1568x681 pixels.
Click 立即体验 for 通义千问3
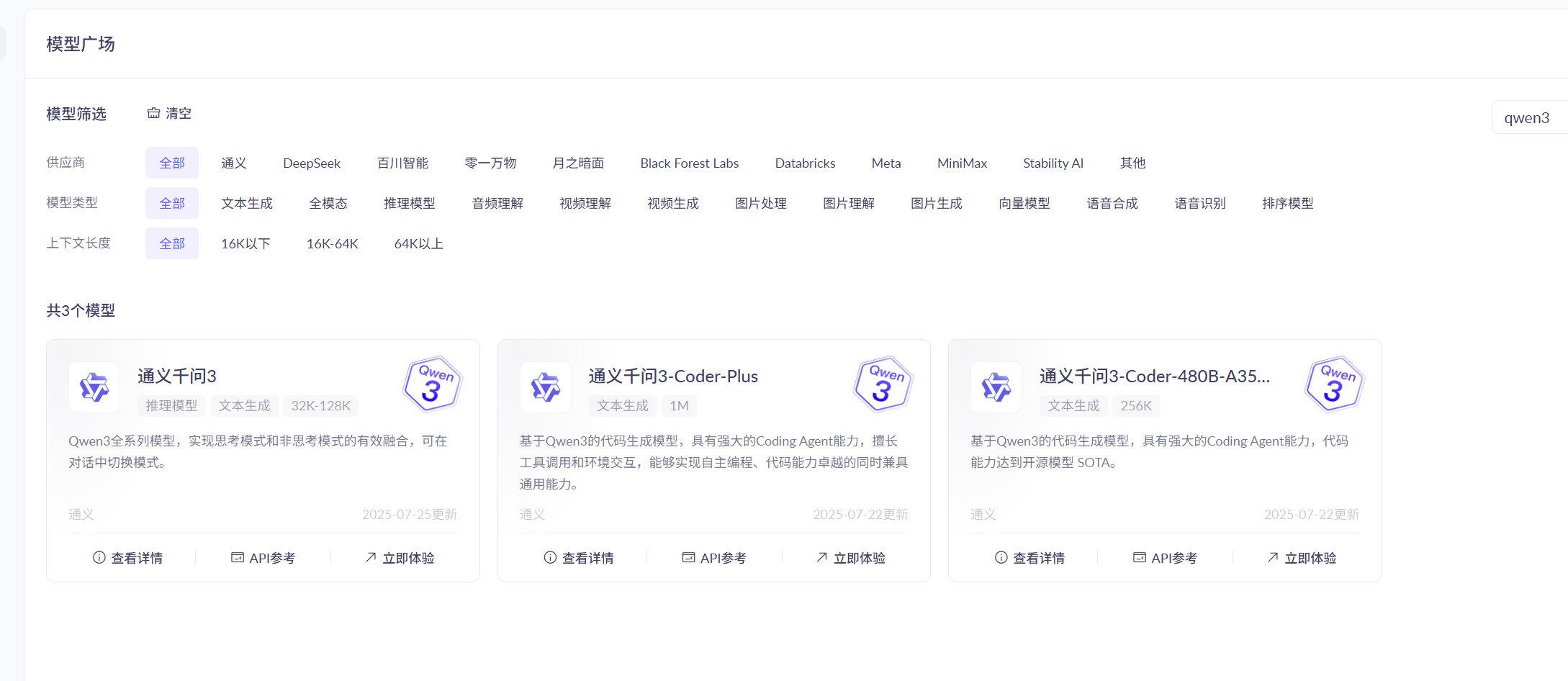(x=400, y=558)
